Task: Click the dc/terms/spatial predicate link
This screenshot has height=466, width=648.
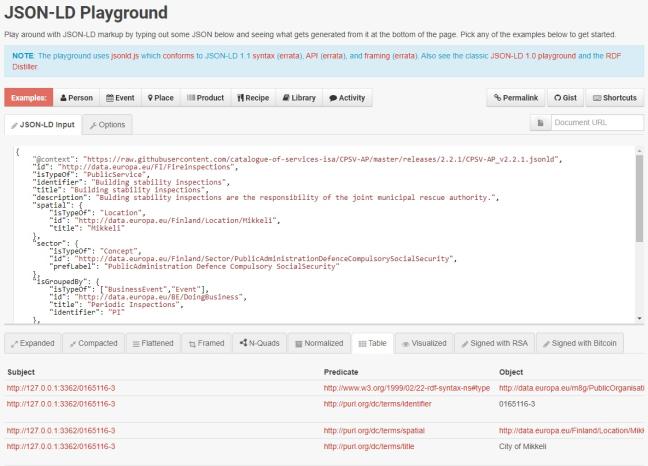Action: pyautogui.click(x=374, y=430)
